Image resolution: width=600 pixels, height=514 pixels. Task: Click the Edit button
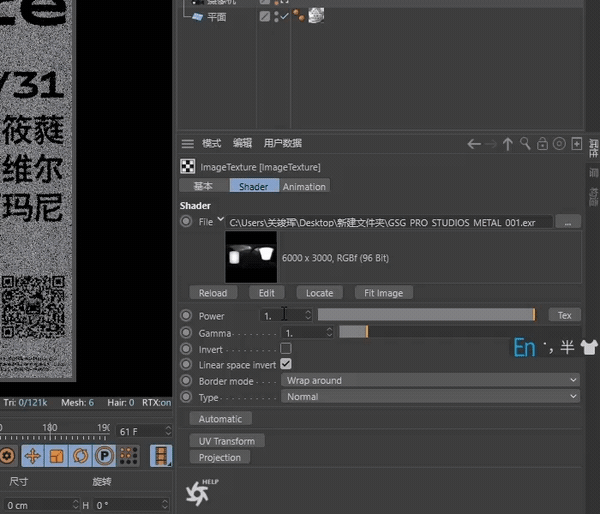(x=266, y=293)
